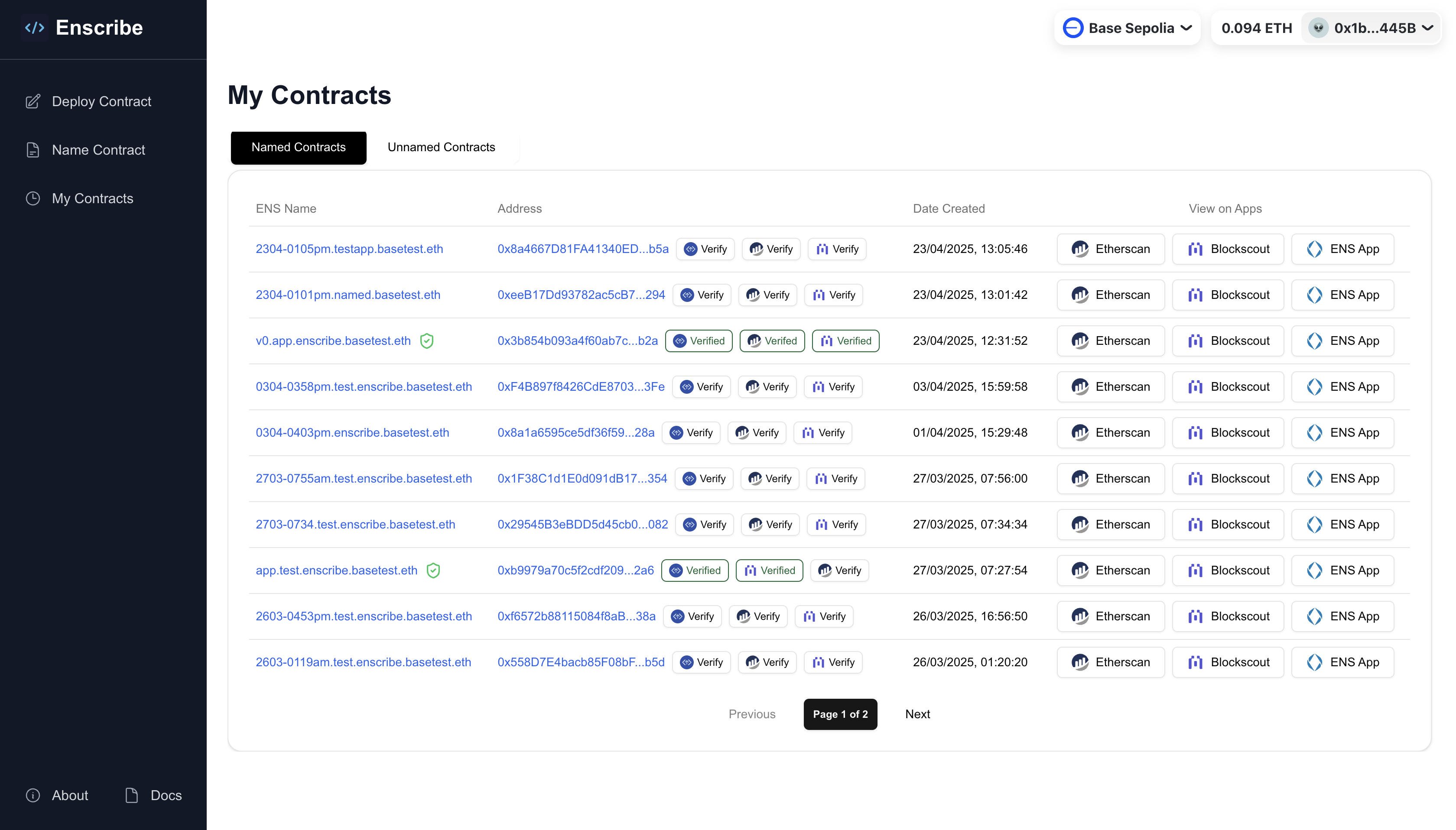The width and height of the screenshot is (1456, 830).
Task: Click the Base Sepolia network logo icon
Action: pyautogui.click(x=1073, y=28)
